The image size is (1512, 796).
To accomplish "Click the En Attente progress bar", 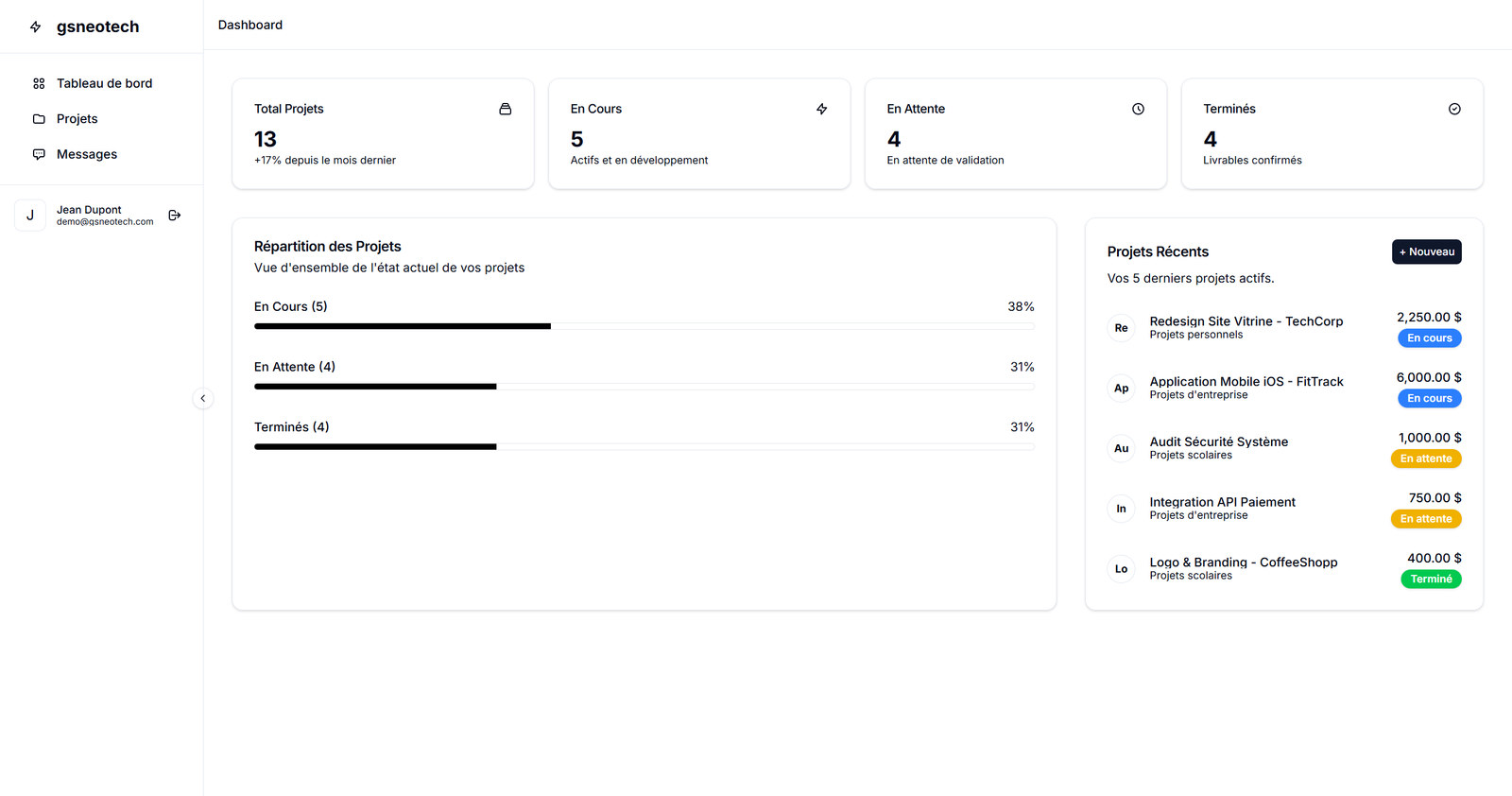I will point(644,387).
